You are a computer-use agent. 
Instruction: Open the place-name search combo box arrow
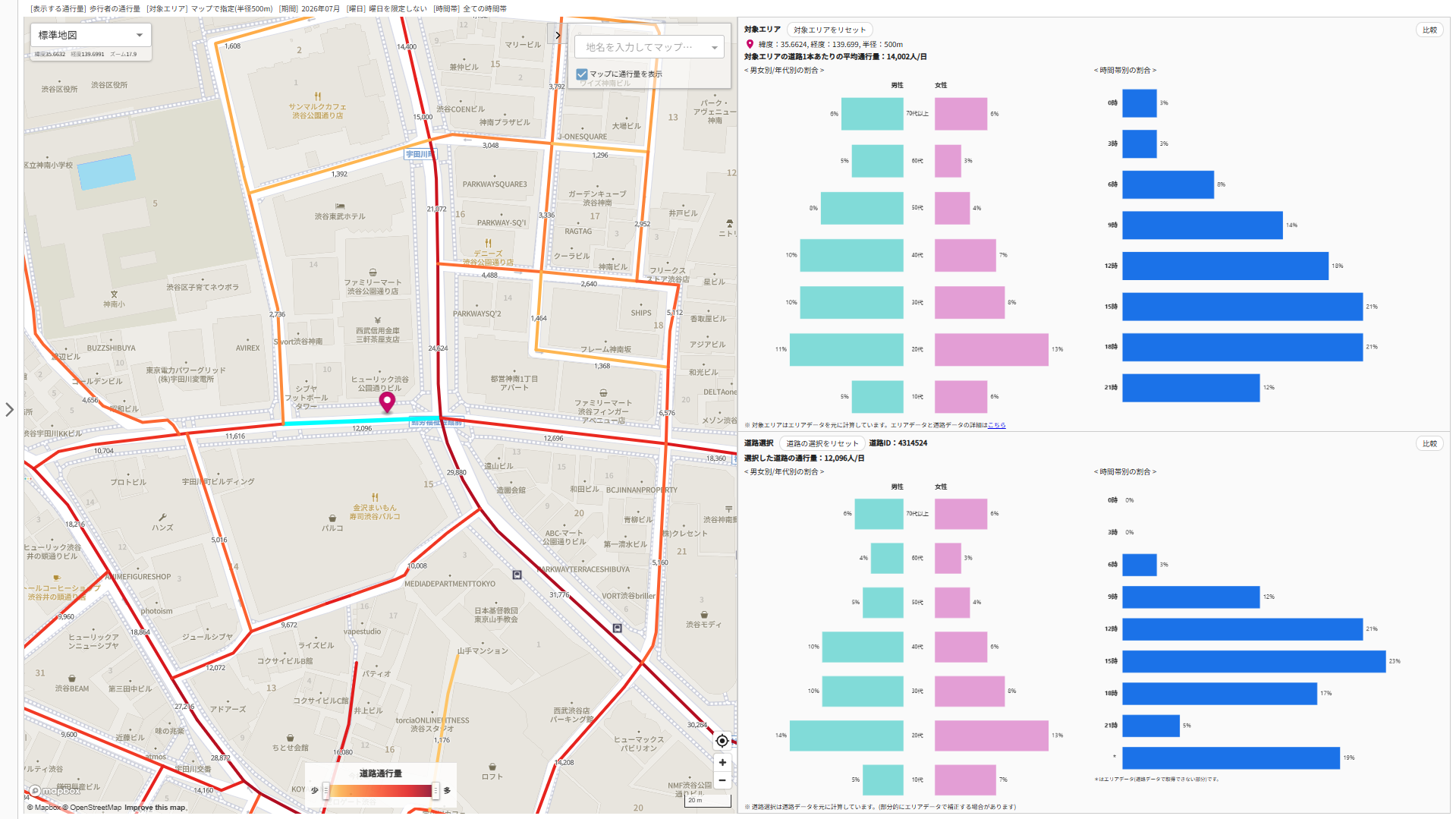click(714, 48)
